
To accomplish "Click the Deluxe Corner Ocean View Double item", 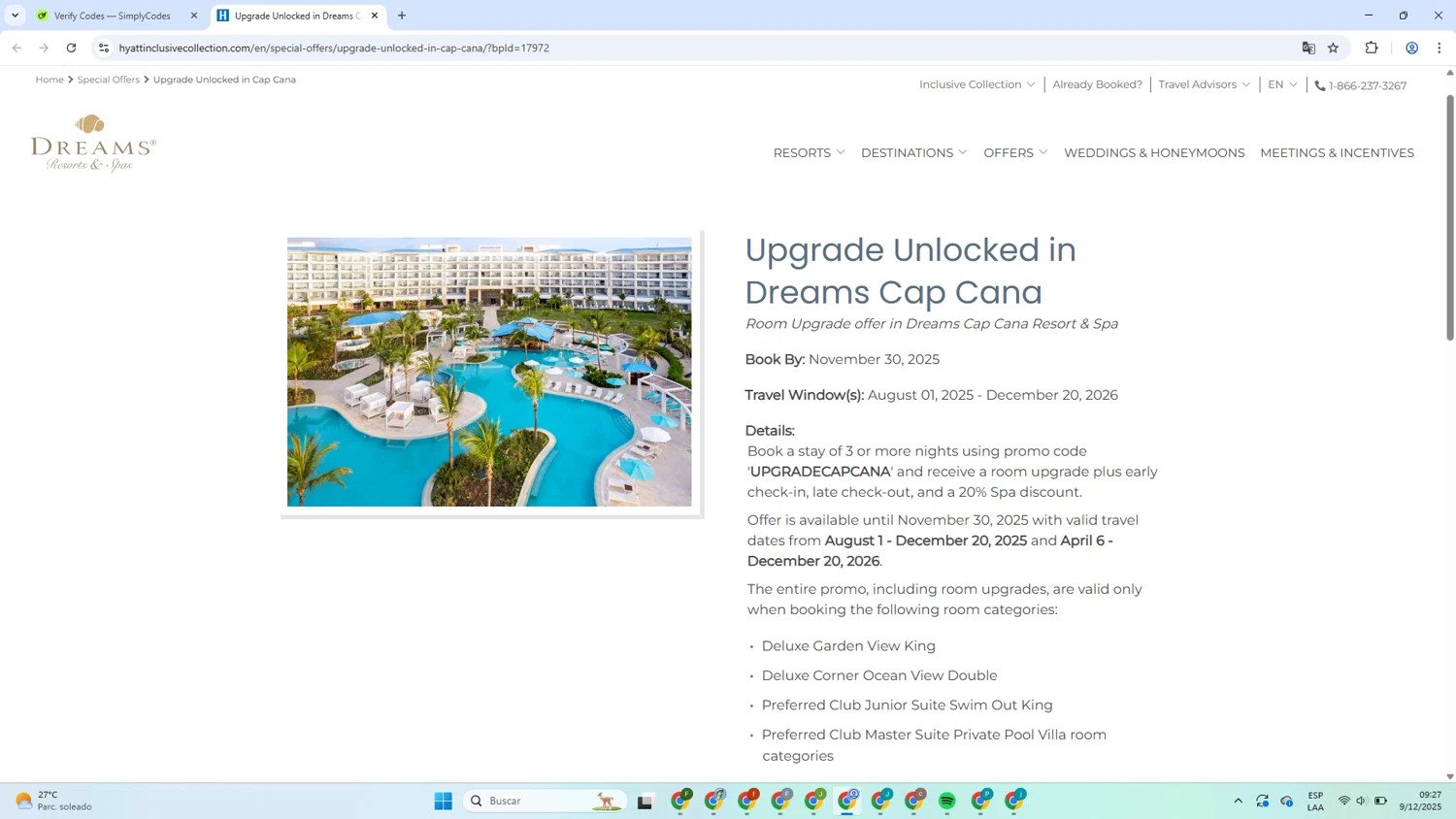I will coord(879,675).
